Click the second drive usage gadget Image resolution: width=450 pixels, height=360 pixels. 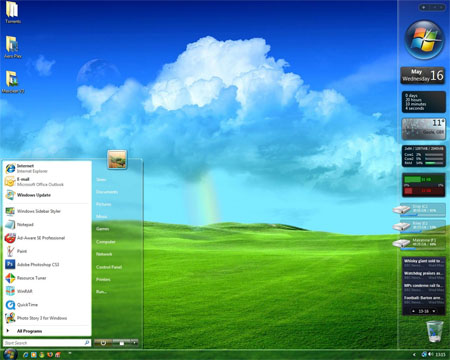coord(419,226)
